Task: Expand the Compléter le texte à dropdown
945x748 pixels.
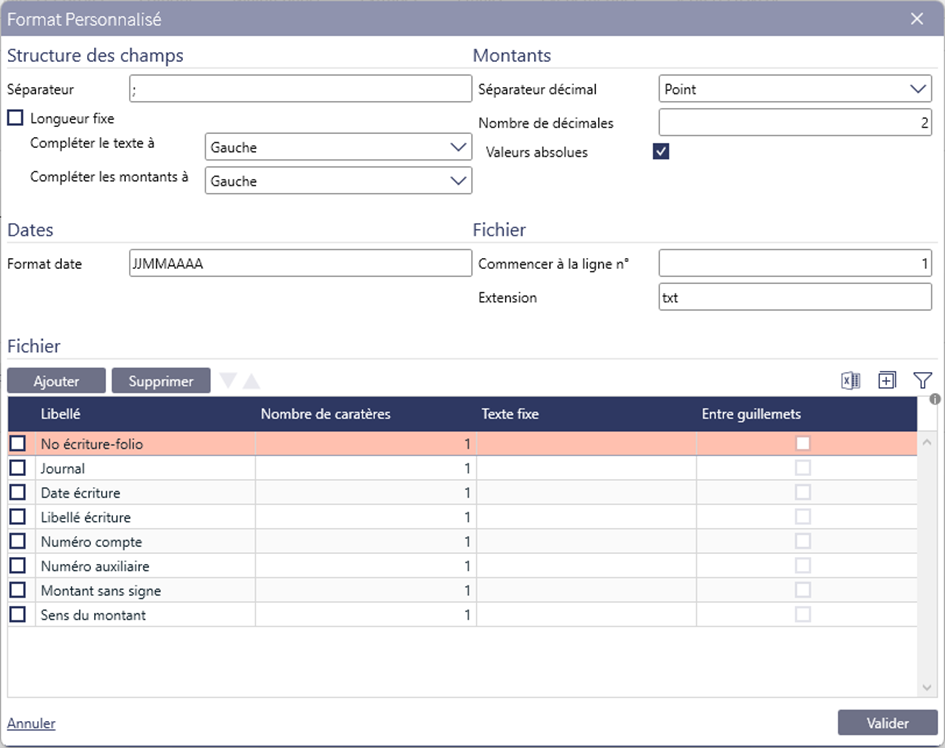Action: 338,147
